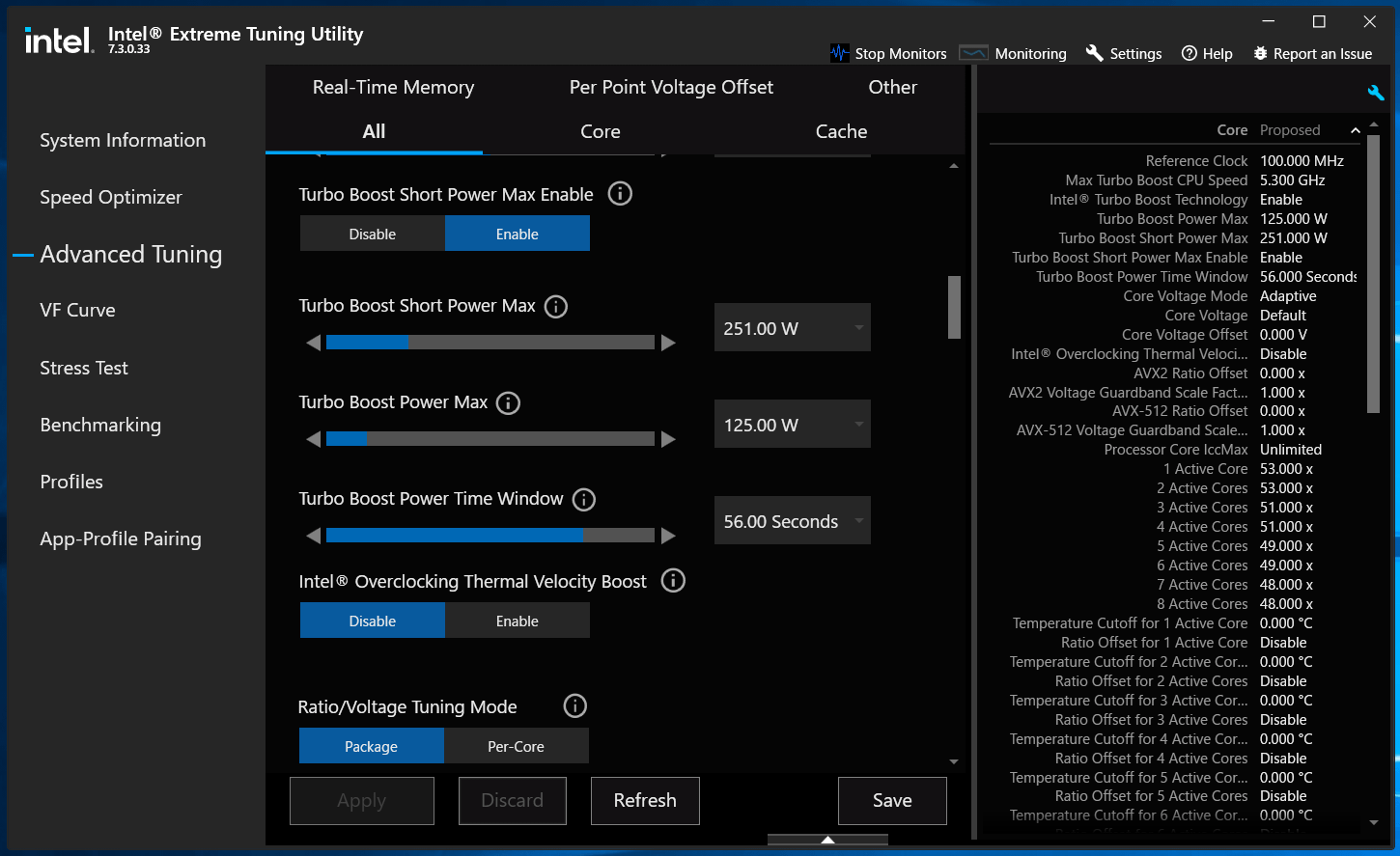The height and width of the screenshot is (856, 1400).
Task: Click the Settings wrench icon
Action: [1094, 53]
